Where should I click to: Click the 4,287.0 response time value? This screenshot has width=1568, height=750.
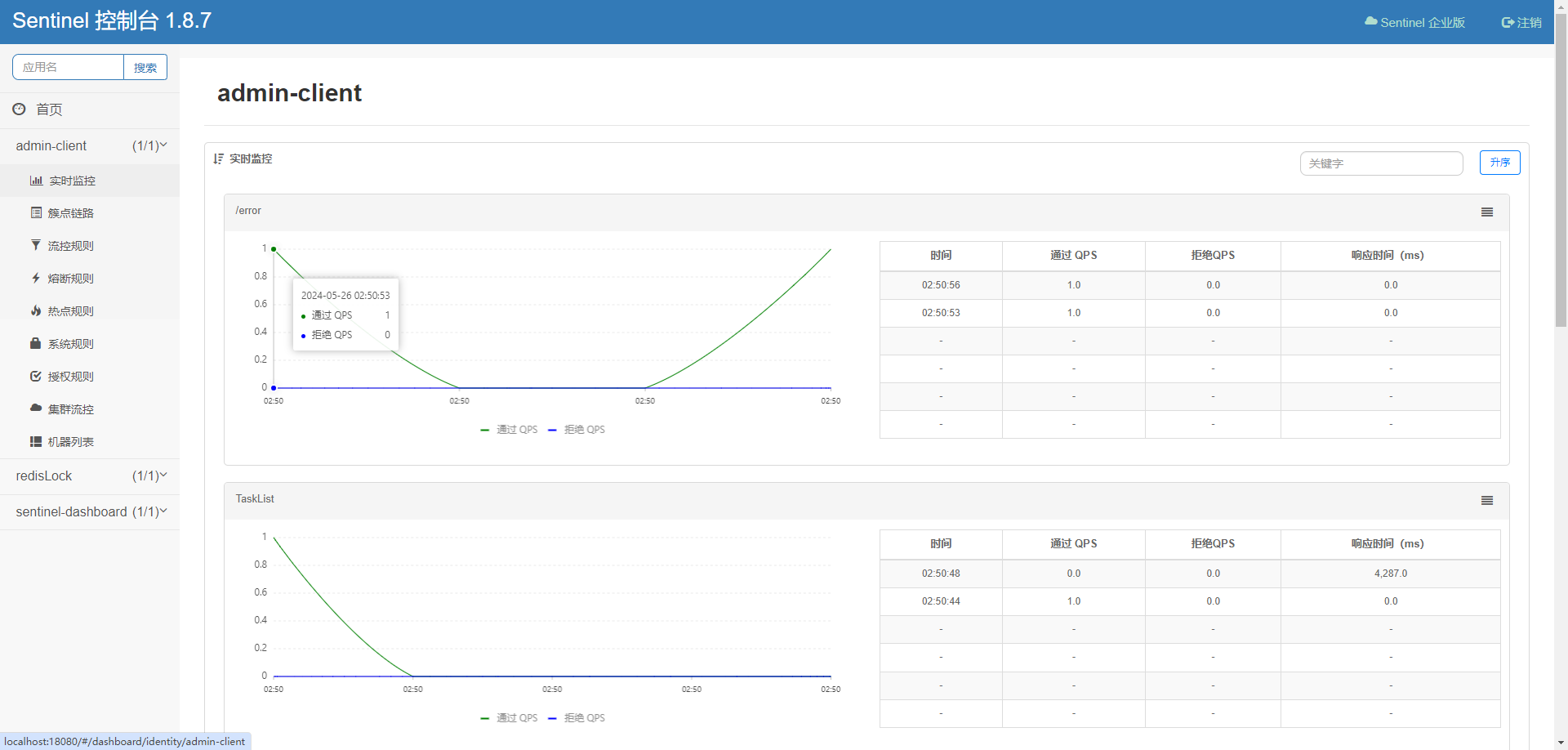coord(1391,574)
